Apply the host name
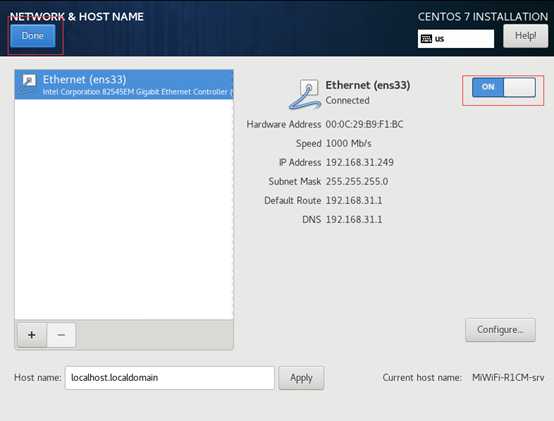 (x=301, y=378)
